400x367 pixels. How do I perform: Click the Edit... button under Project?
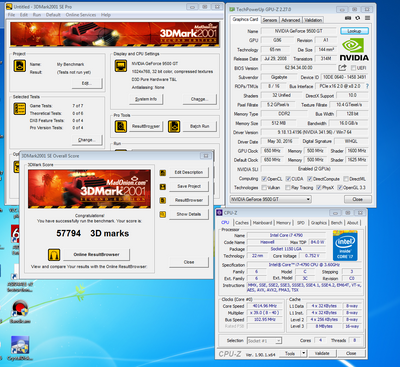[x=87, y=83]
